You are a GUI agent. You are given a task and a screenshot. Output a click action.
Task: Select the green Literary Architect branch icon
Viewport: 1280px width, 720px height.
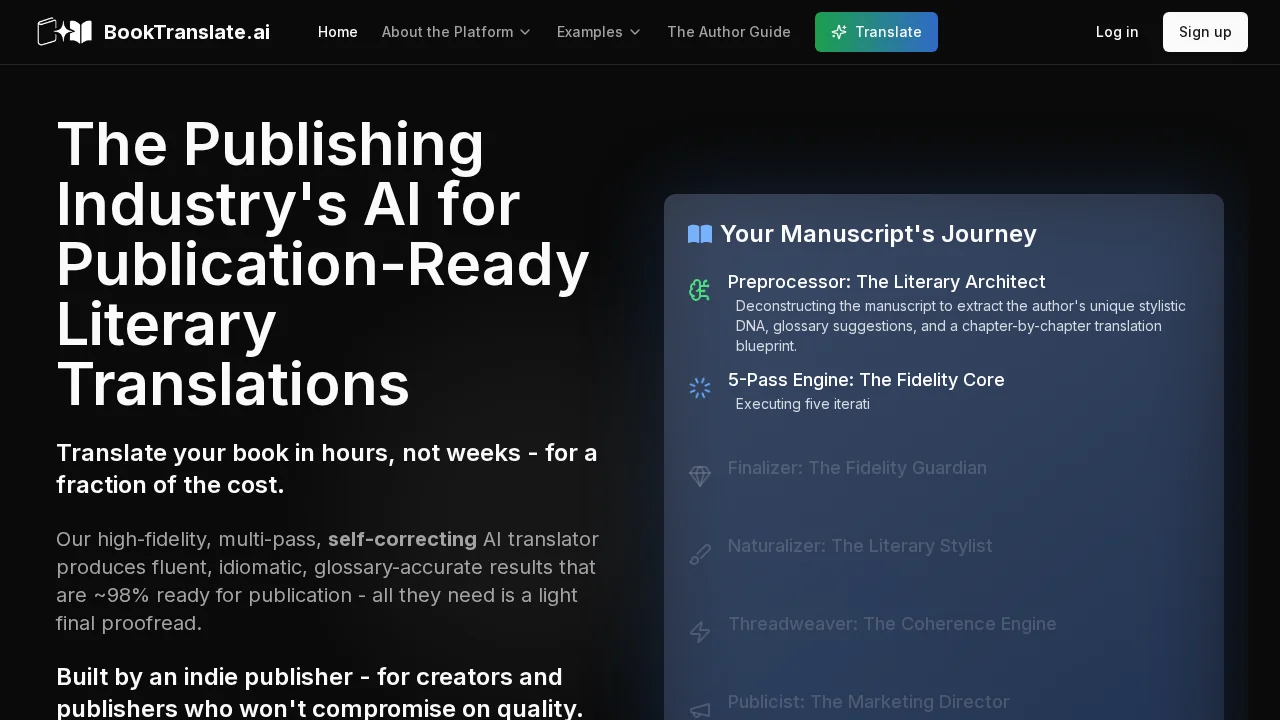click(700, 290)
